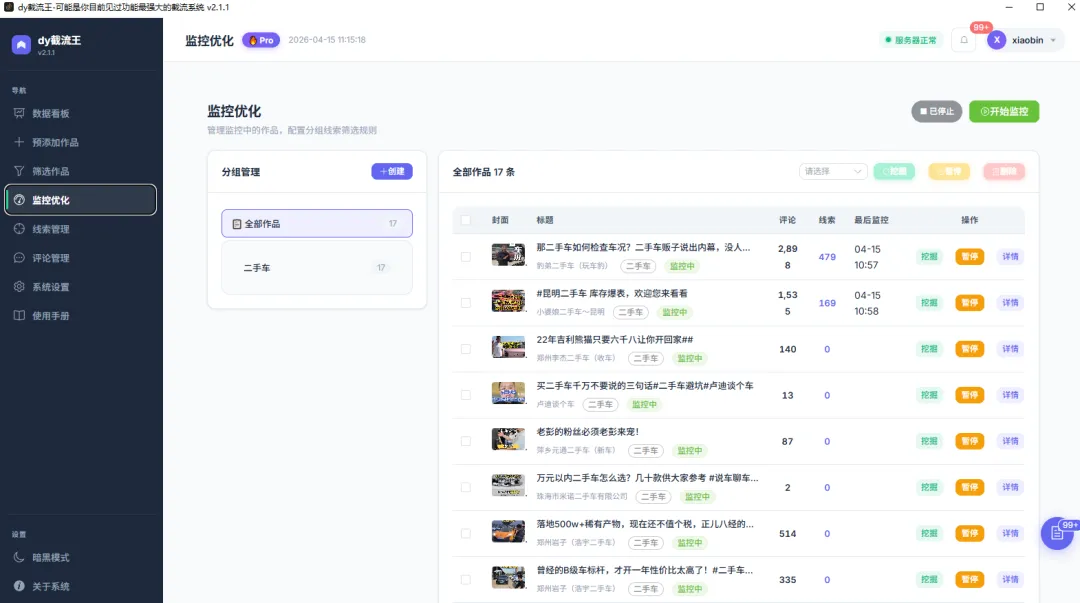Click the floating 99+ chat bubble
This screenshot has width=1080, height=603.
1056,533
